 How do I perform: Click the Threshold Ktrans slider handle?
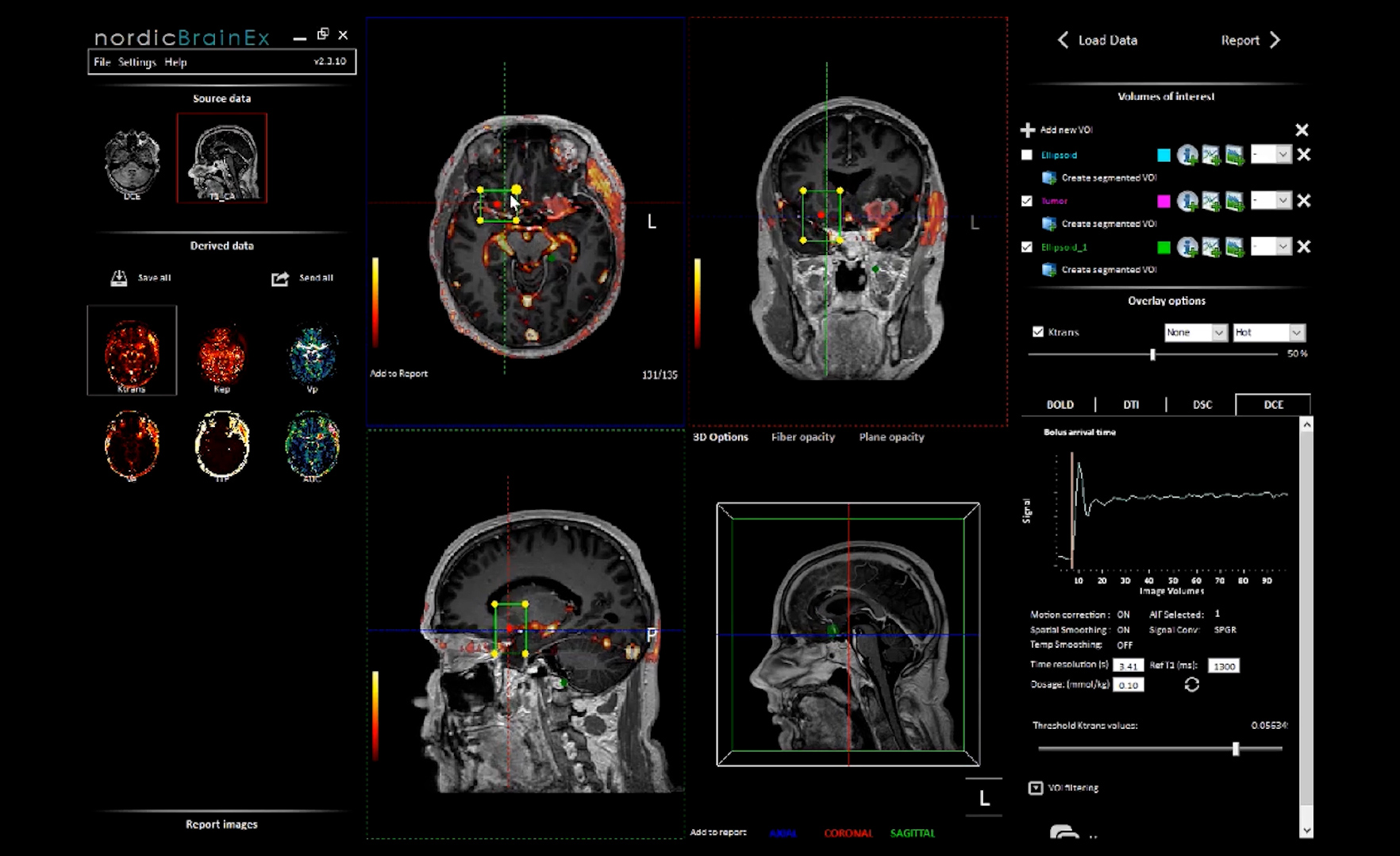click(1236, 749)
